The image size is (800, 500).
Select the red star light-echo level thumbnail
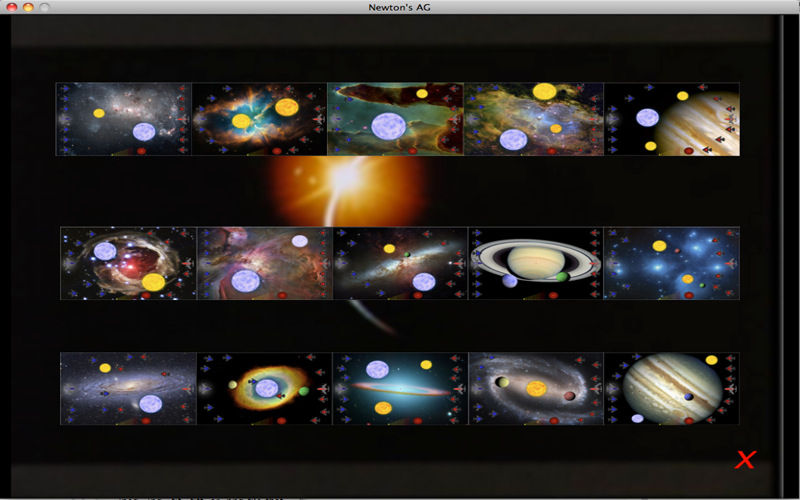pyautogui.click(x=129, y=263)
